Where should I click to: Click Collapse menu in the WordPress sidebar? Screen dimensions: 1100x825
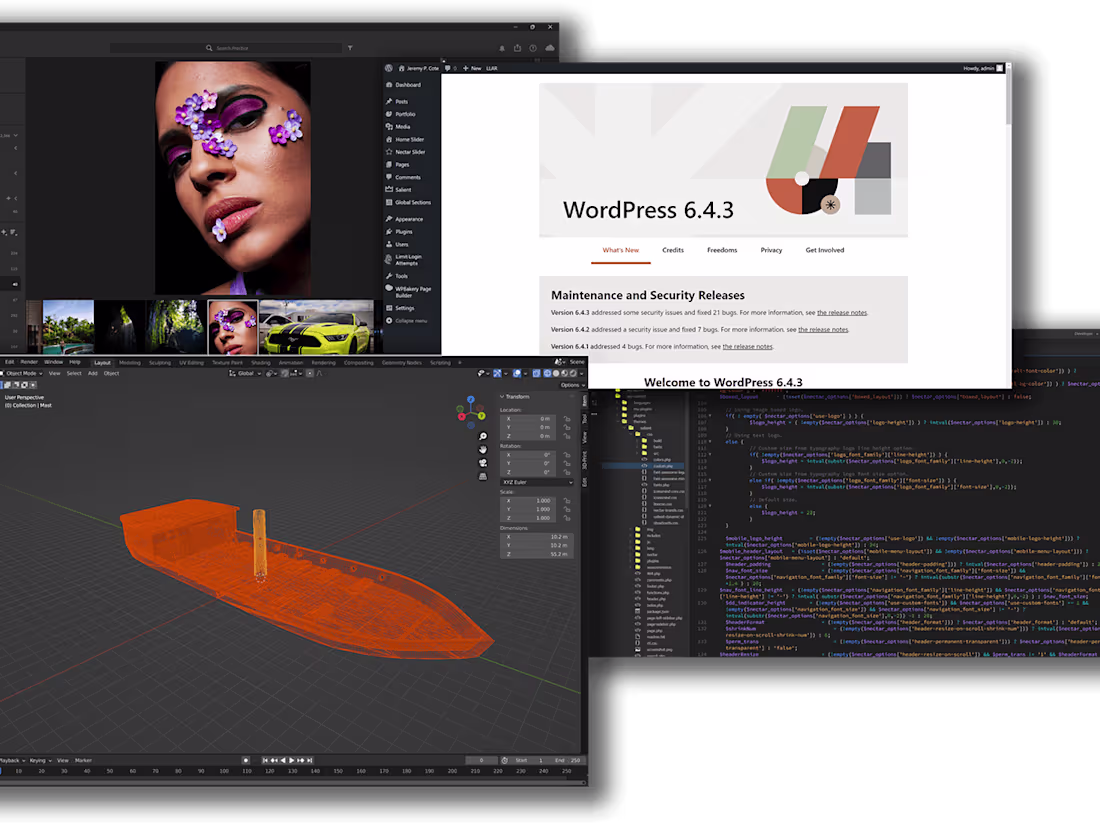[410, 321]
